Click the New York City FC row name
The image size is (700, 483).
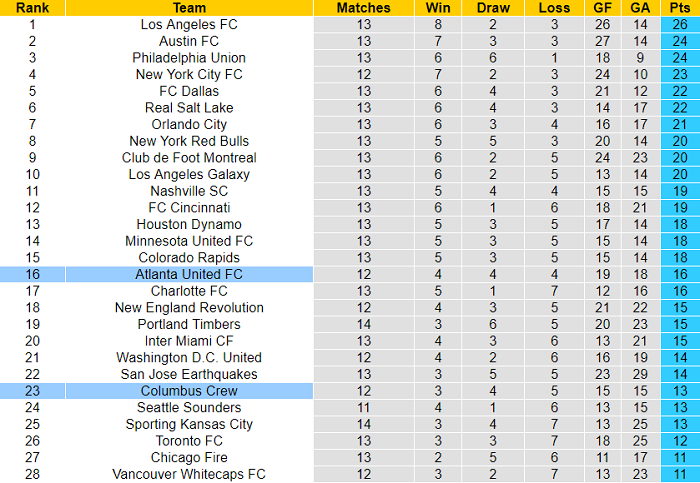(189, 74)
